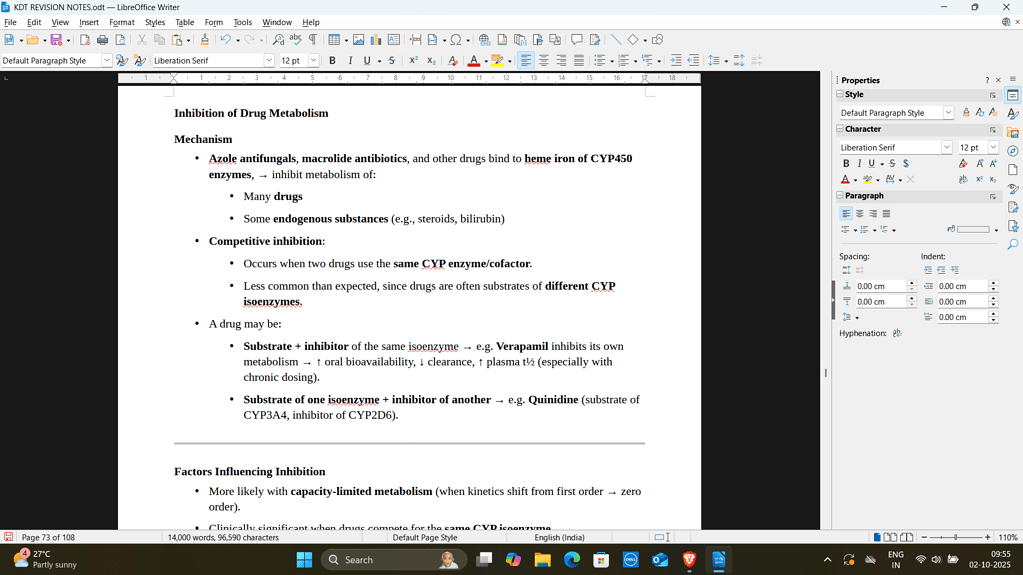The image size is (1023, 575).
Task: Insert a comment
Action: 577,40
